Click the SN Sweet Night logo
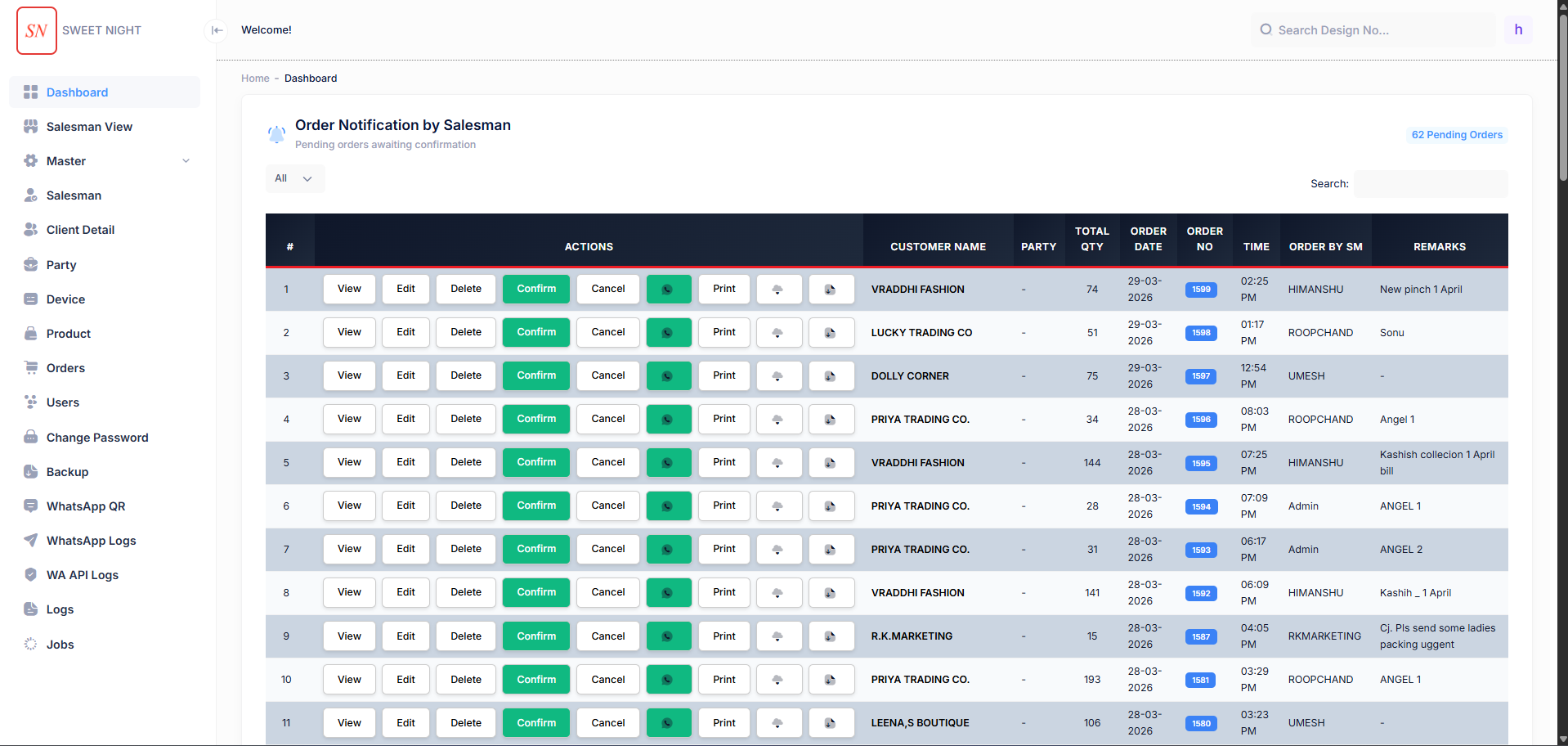This screenshot has width=1568, height=746. pos(36,29)
